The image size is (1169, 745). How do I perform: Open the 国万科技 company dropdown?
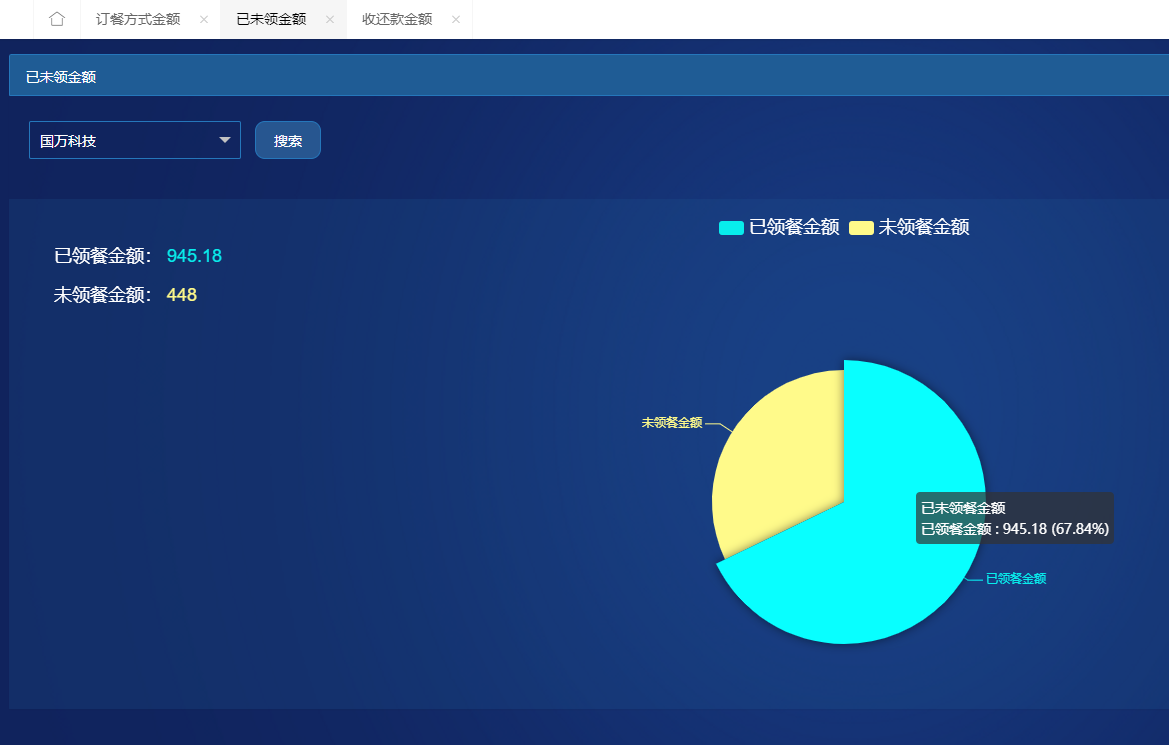125,141
